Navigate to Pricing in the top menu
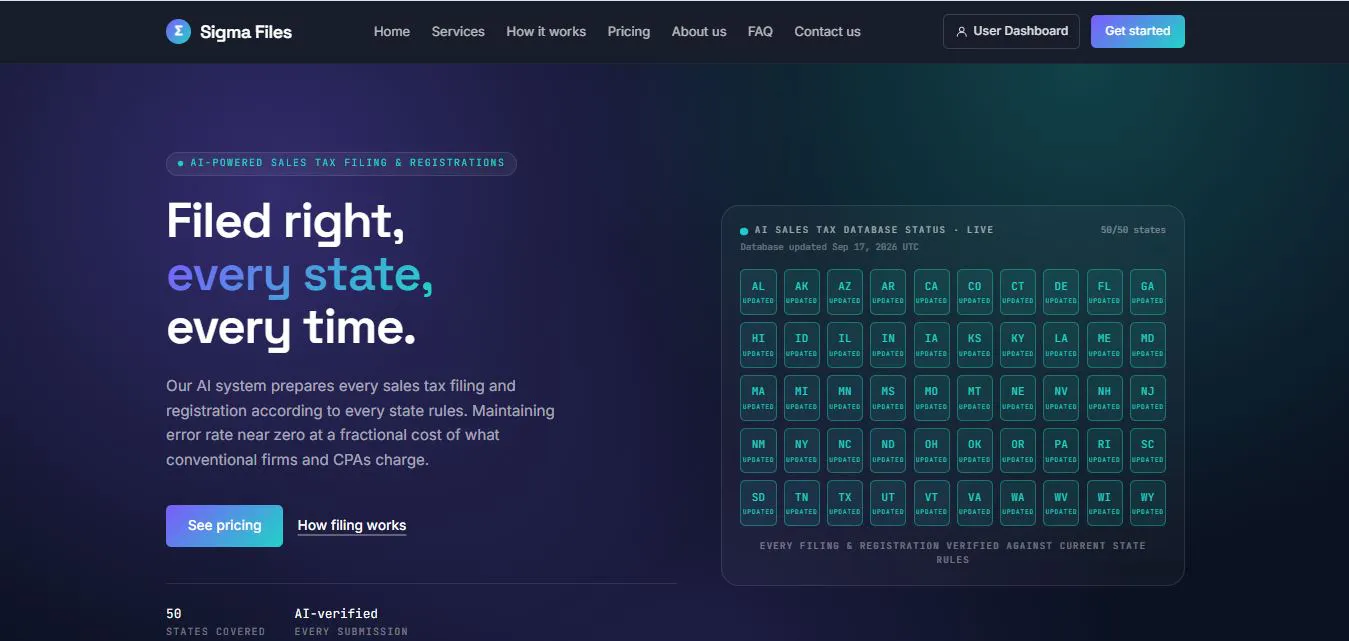The width and height of the screenshot is (1349, 641). coord(629,32)
